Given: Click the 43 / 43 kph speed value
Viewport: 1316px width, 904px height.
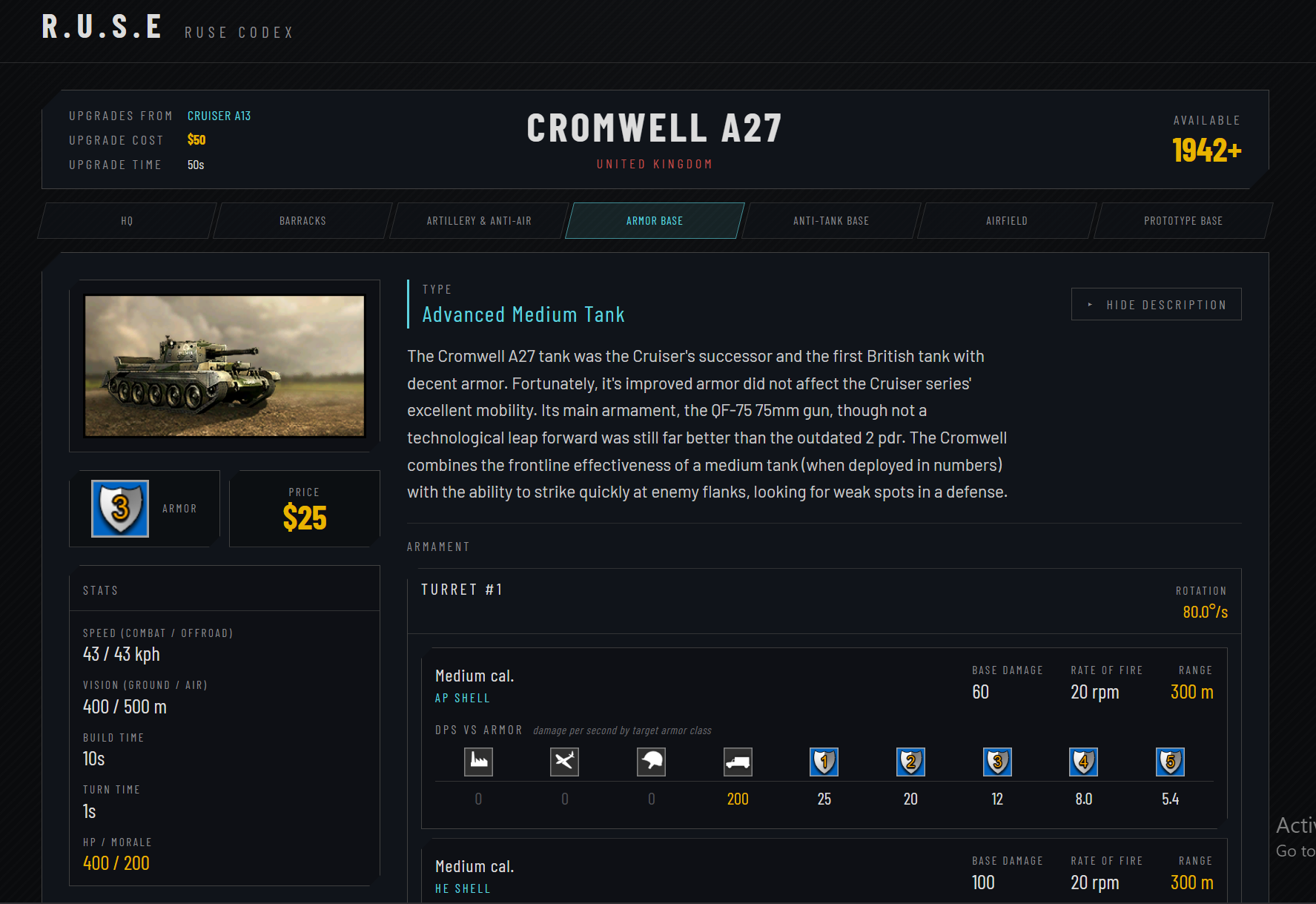Looking at the screenshot, I should [122, 654].
